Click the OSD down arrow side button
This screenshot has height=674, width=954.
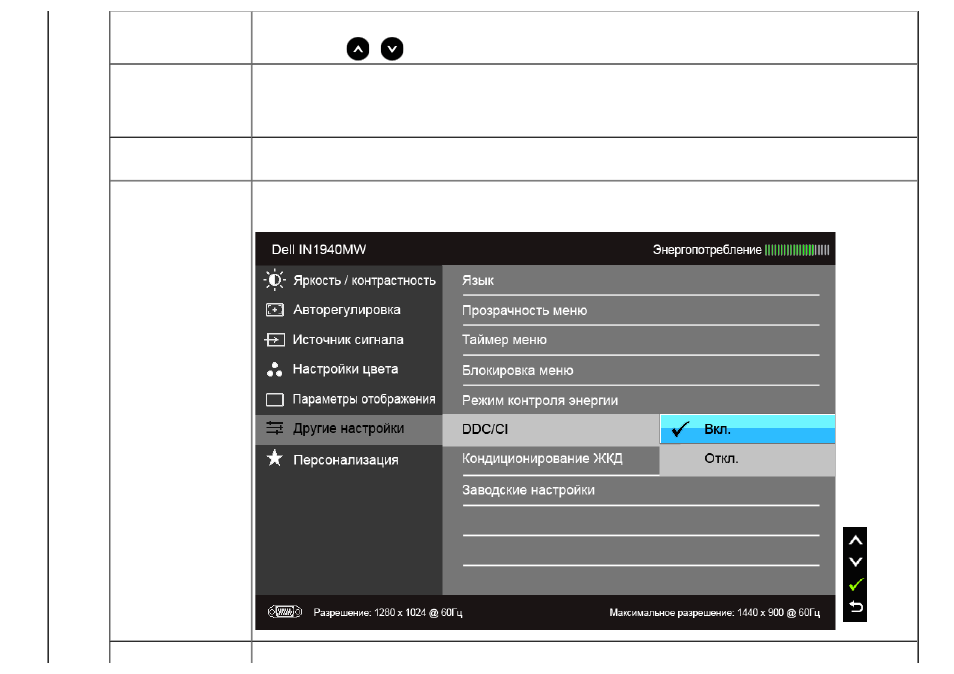pyautogui.click(x=855, y=562)
